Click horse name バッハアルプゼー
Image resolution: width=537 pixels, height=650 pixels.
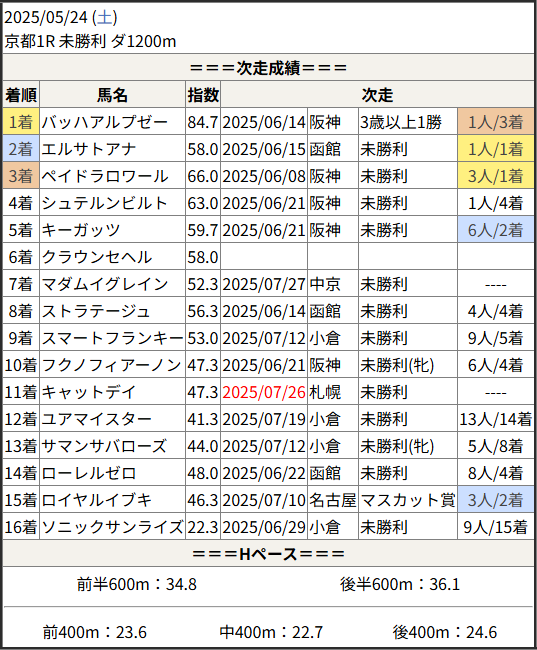pos(104,122)
